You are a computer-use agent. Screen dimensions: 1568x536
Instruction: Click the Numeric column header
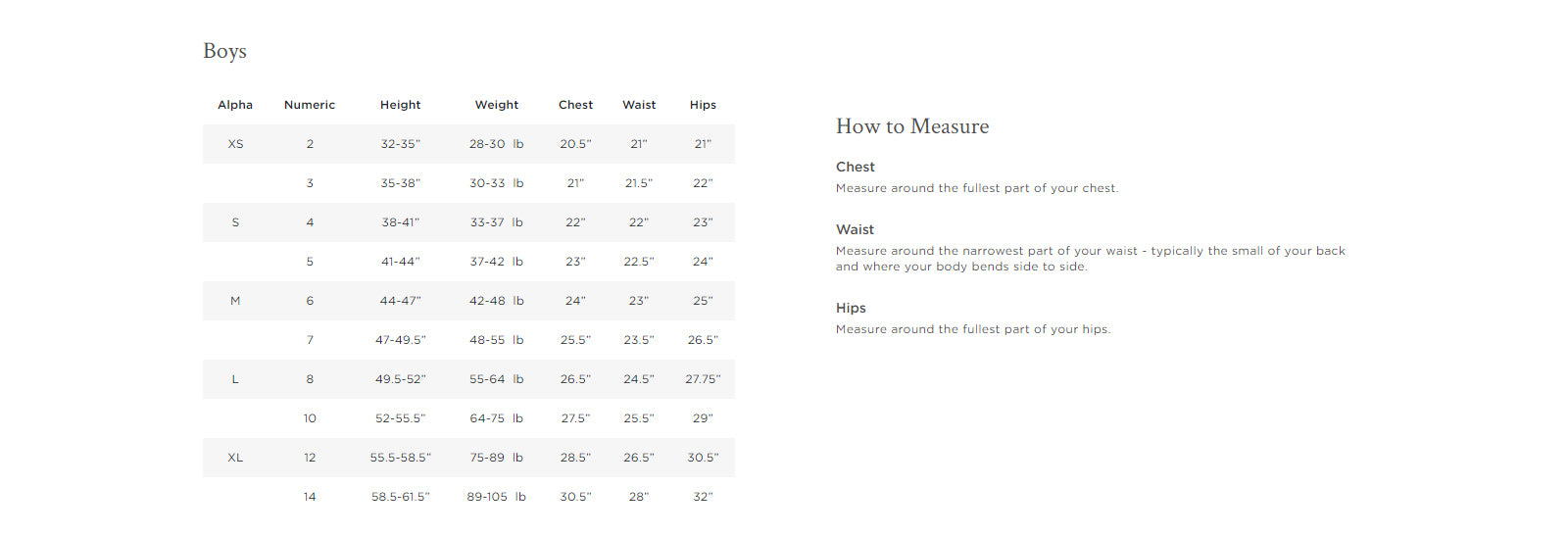click(310, 105)
